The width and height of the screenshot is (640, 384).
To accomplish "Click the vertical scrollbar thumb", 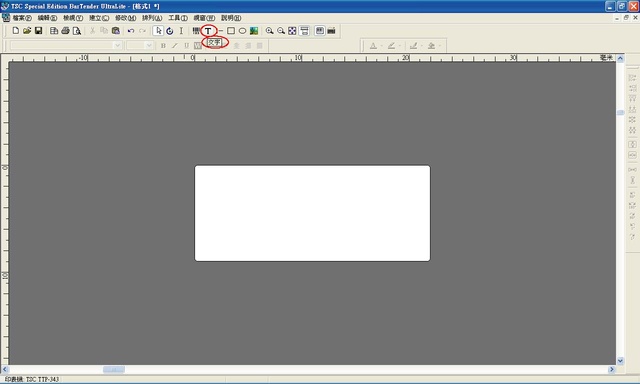I will point(620,113).
